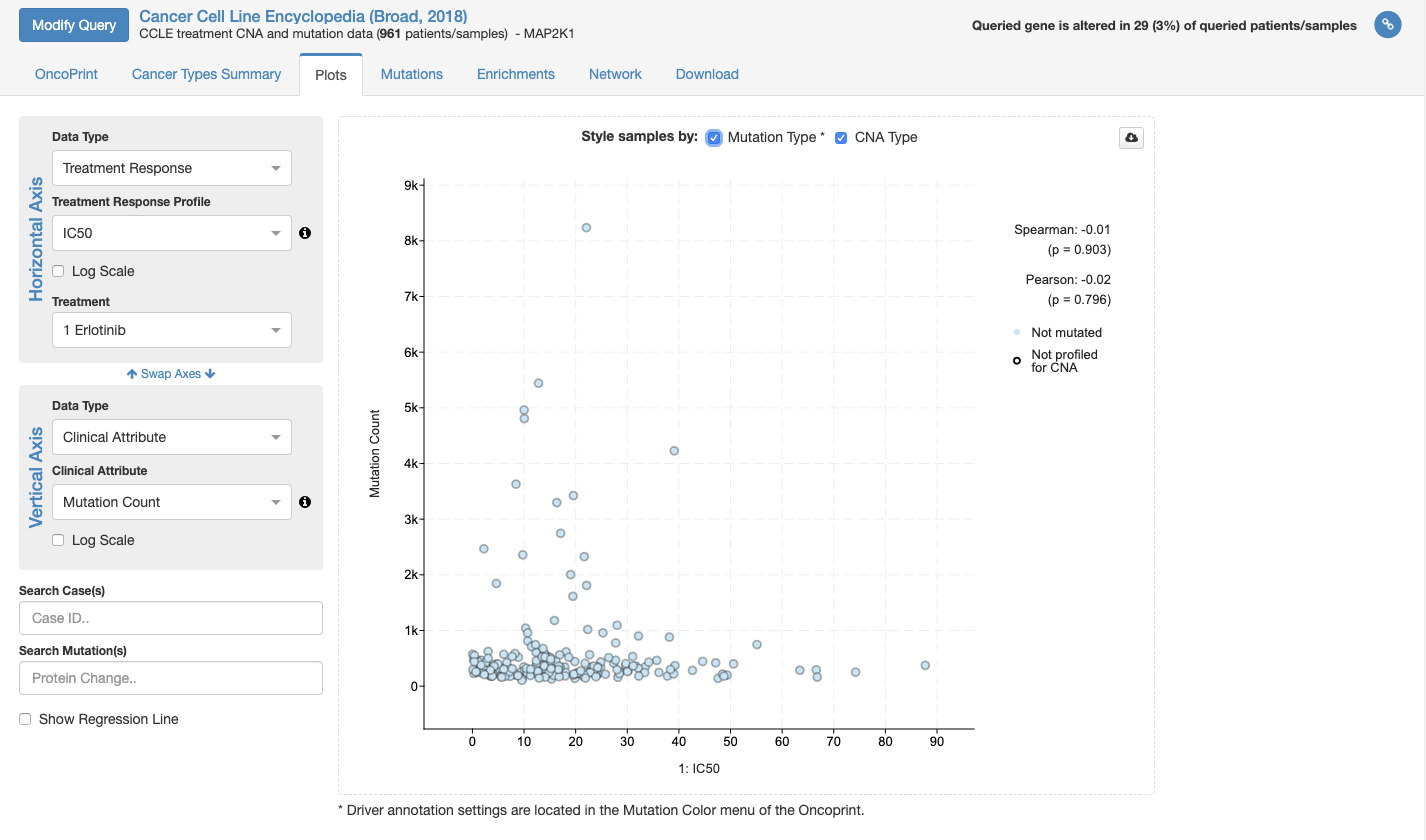Click the info icon beside Mutation Count
This screenshot has width=1426, height=840.
click(x=305, y=502)
